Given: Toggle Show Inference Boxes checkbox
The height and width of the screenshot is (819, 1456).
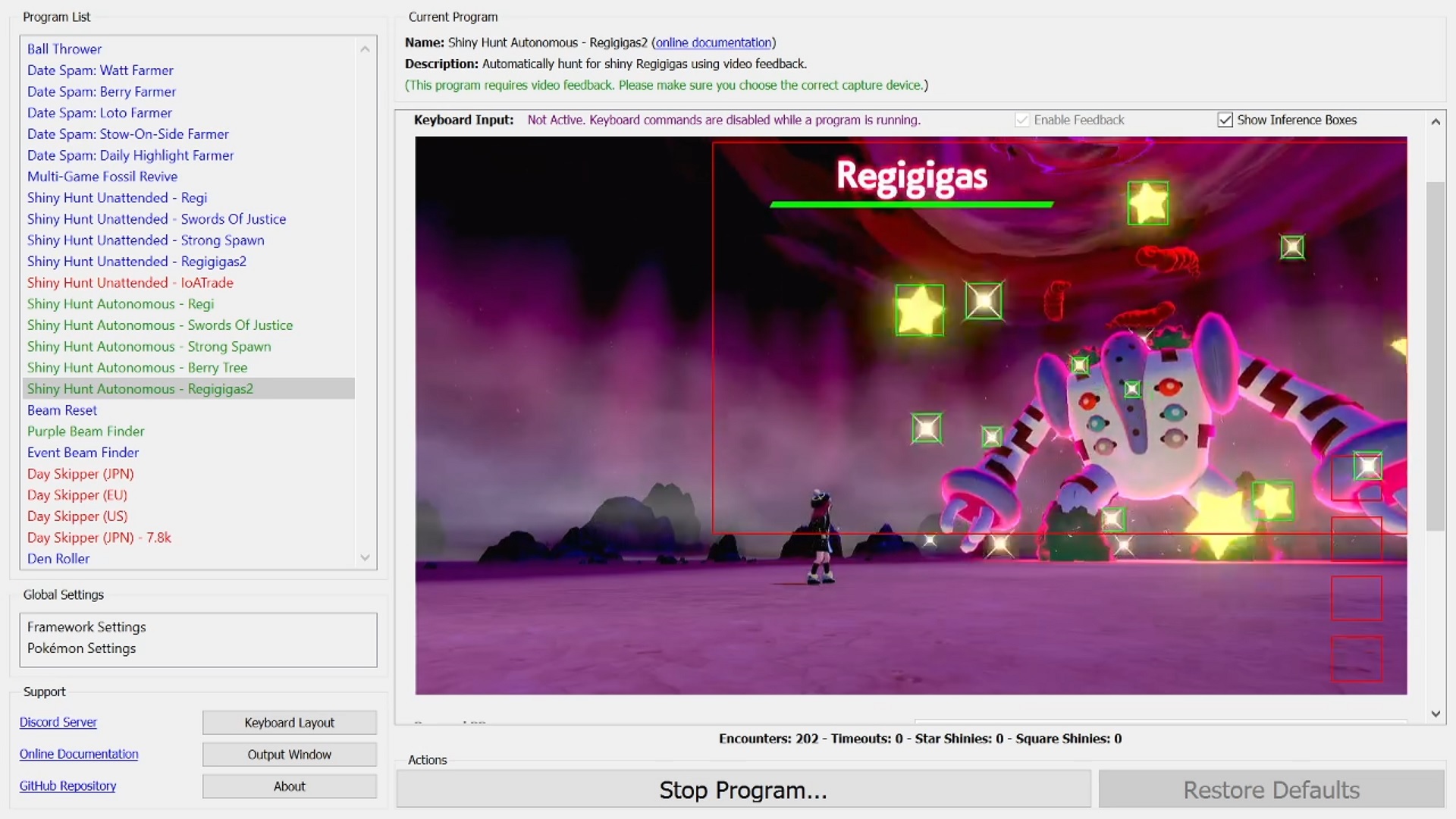Looking at the screenshot, I should pyautogui.click(x=1225, y=120).
